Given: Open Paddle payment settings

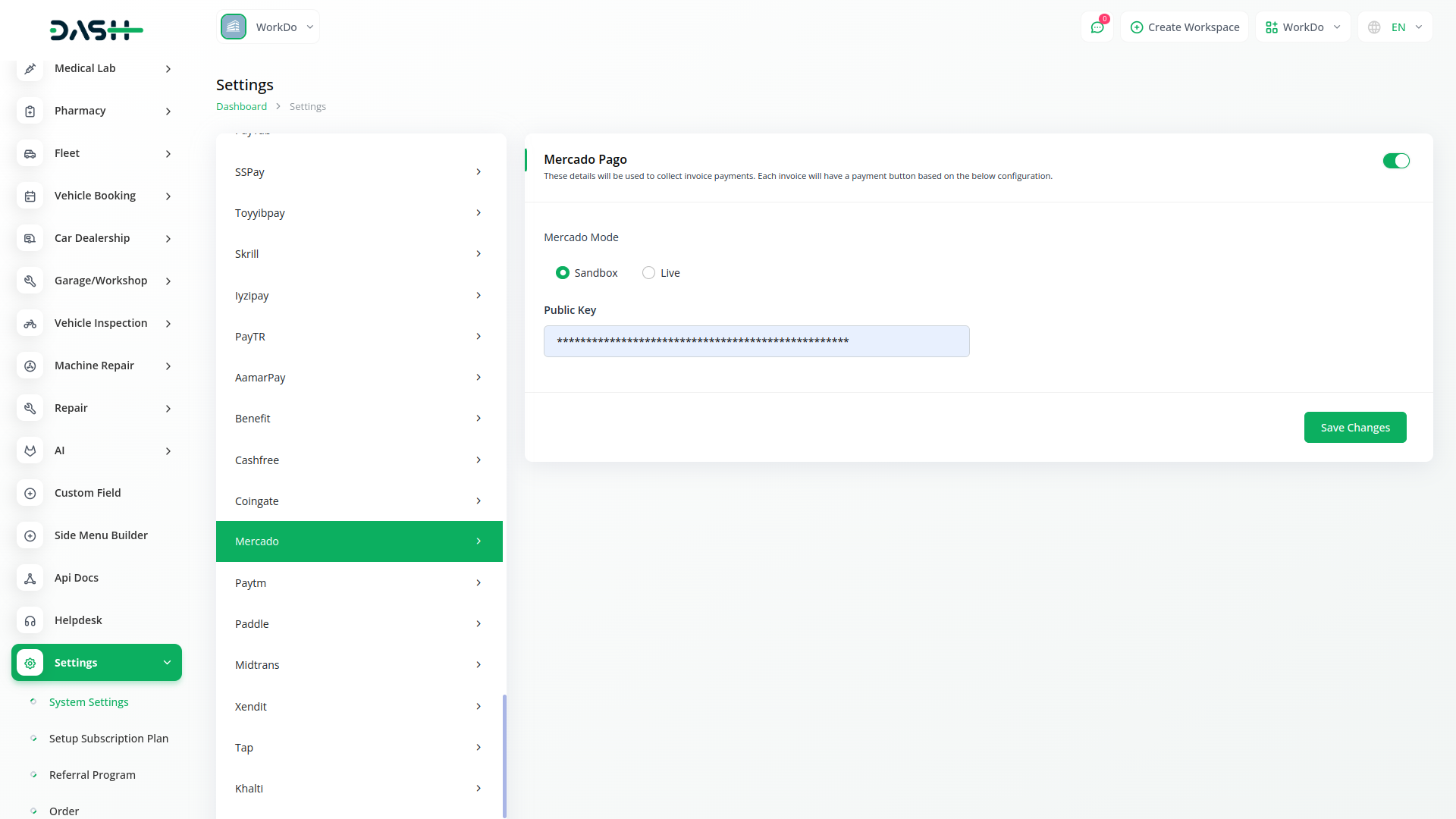Looking at the screenshot, I should [x=359, y=624].
